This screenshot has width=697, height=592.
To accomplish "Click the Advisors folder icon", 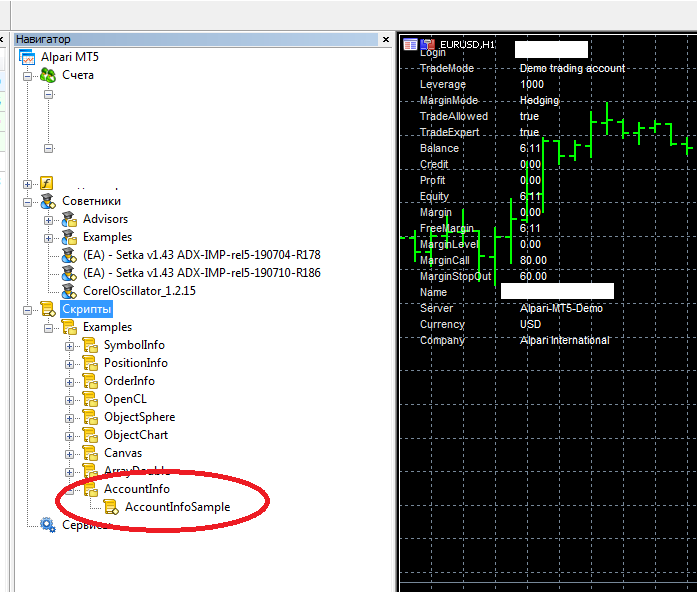I will pyautogui.click(x=69, y=219).
